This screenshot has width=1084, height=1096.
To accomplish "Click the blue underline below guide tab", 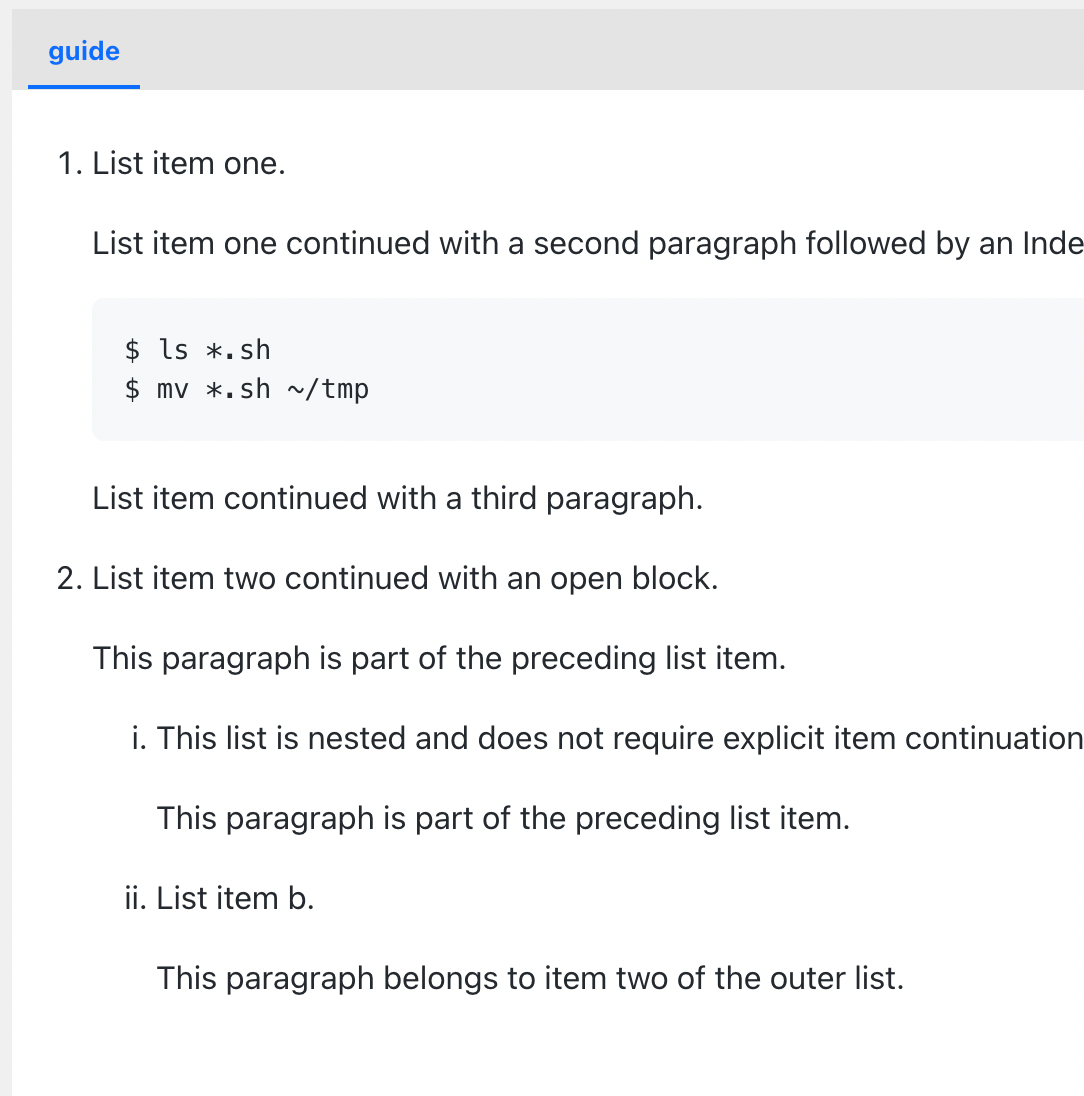I will (84, 87).
